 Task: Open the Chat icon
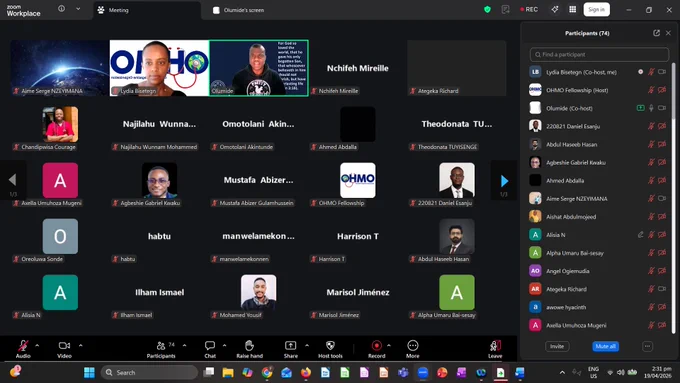pos(210,346)
